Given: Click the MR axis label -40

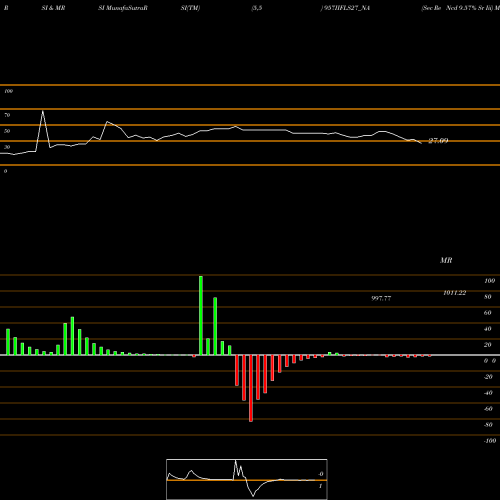Looking at the screenshot, I should (488, 393).
